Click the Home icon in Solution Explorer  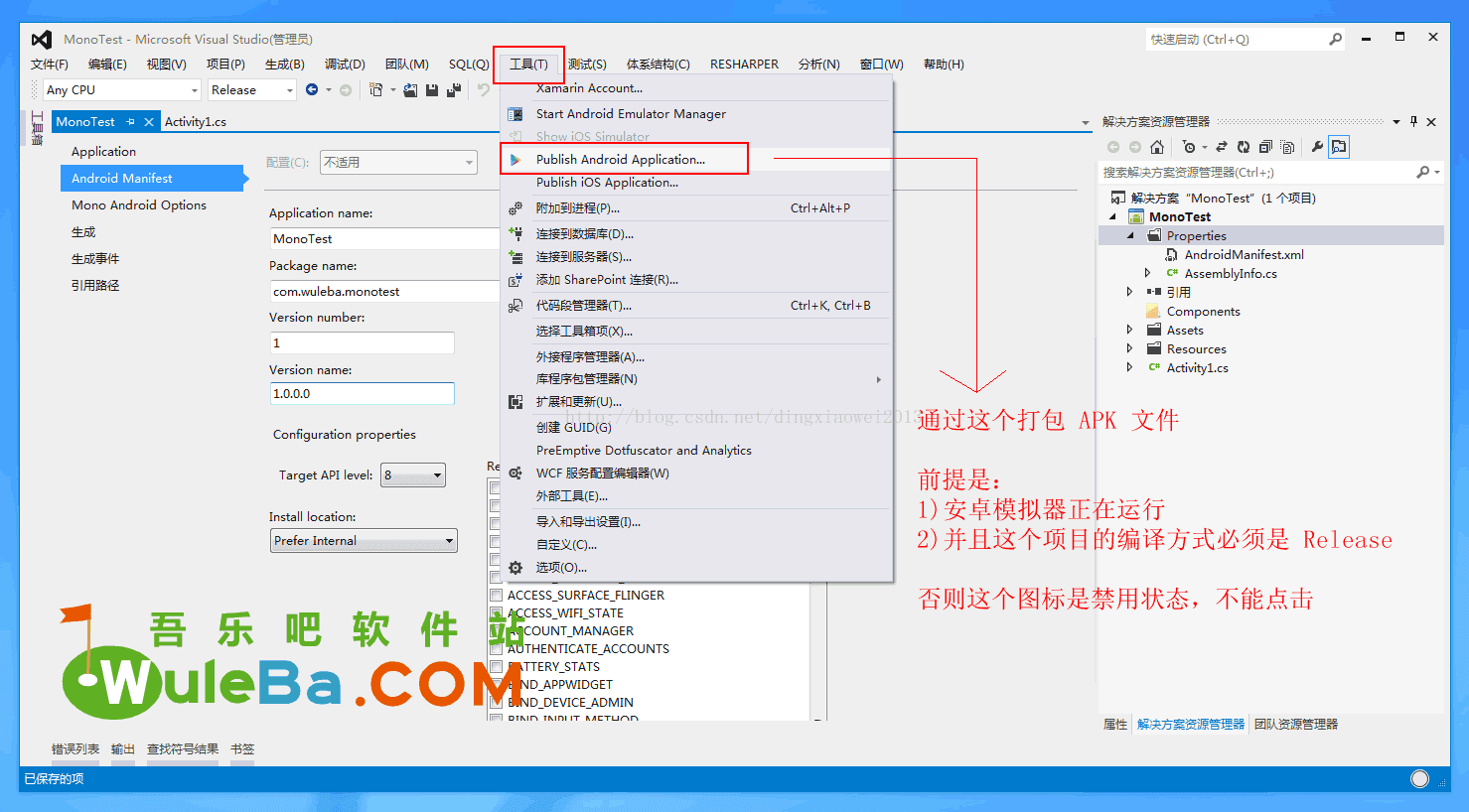(1157, 147)
